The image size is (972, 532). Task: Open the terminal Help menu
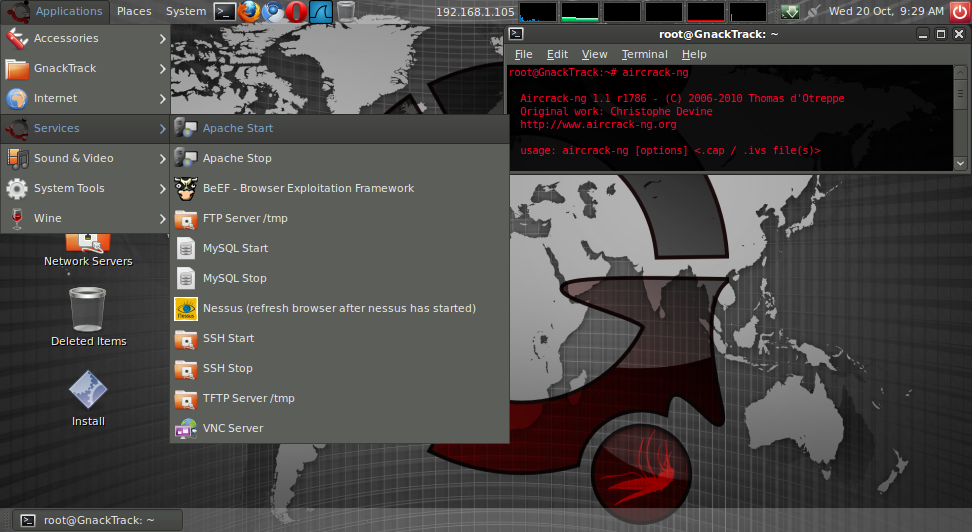(694, 55)
